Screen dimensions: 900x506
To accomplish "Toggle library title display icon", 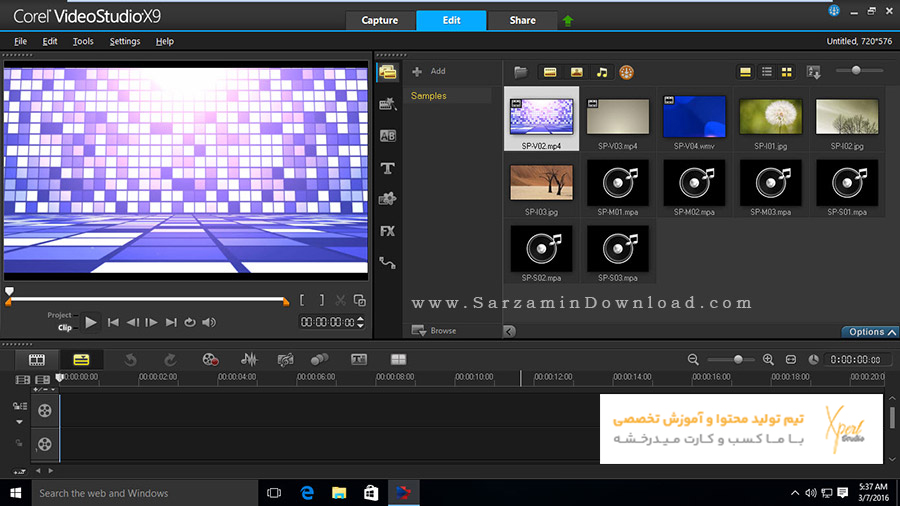I will (745, 72).
